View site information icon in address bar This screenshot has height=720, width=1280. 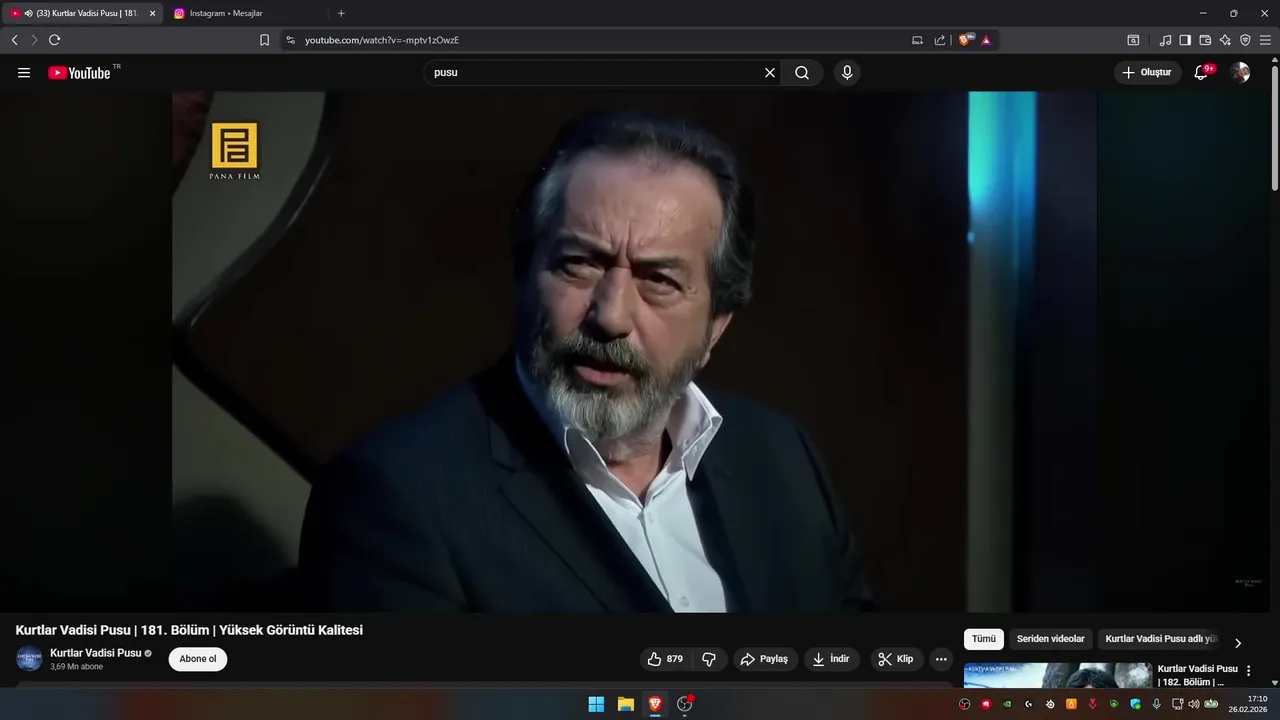click(290, 40)
